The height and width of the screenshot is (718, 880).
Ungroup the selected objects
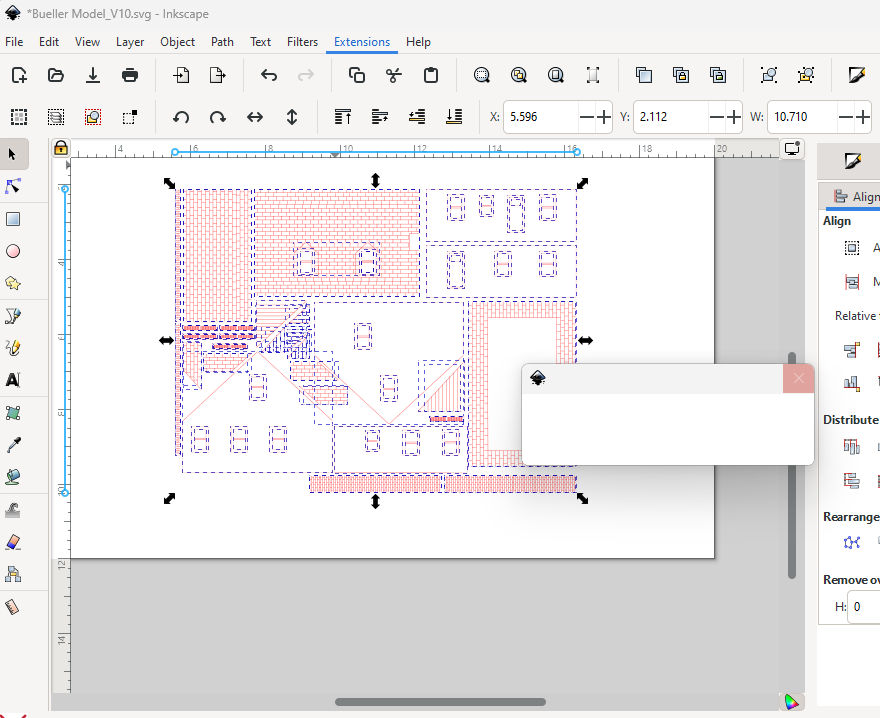pyautogui.click(x=806, y=75)
